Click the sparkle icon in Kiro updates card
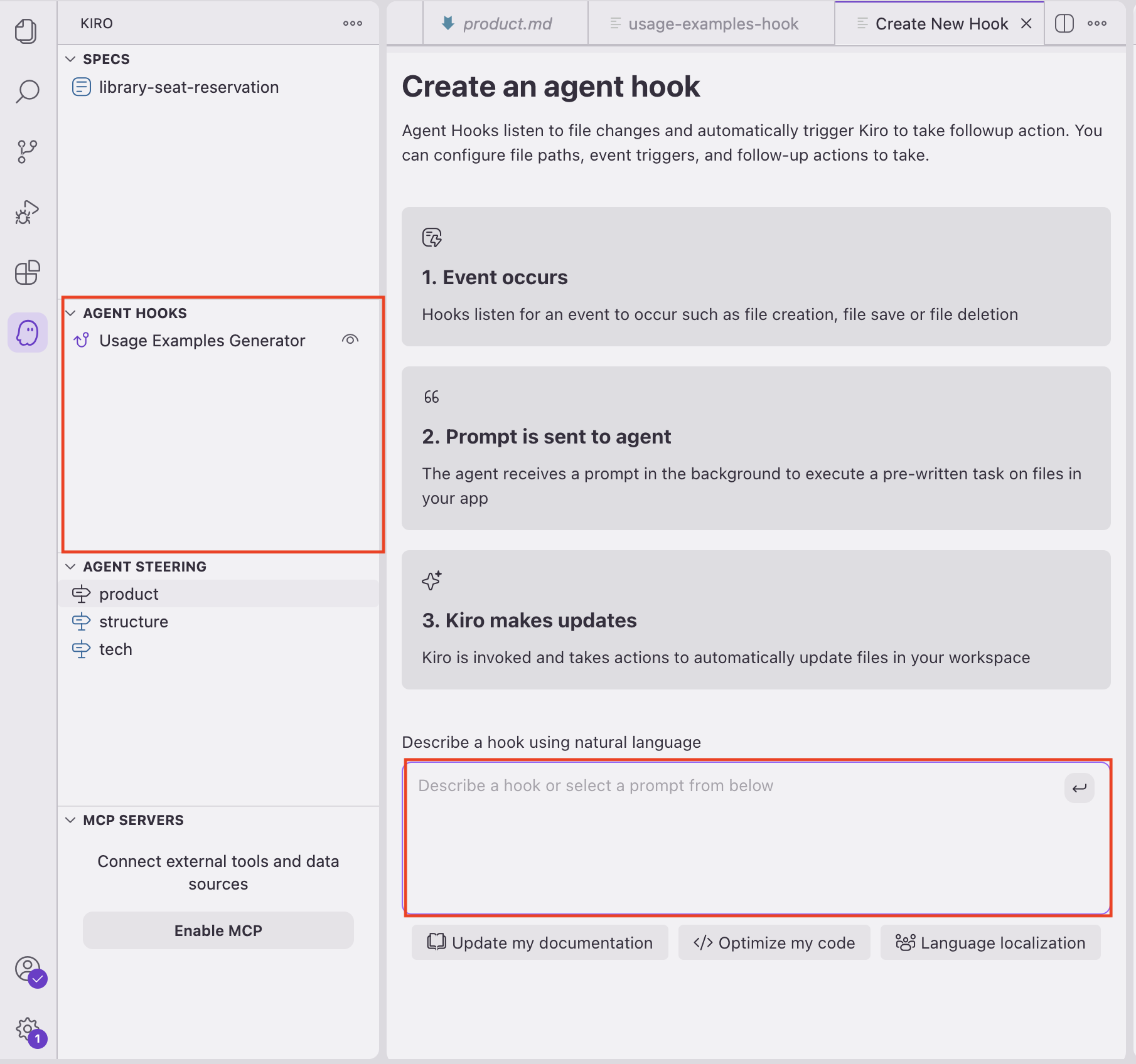This screenshot has height=1064, width=1136. [432, 580]
